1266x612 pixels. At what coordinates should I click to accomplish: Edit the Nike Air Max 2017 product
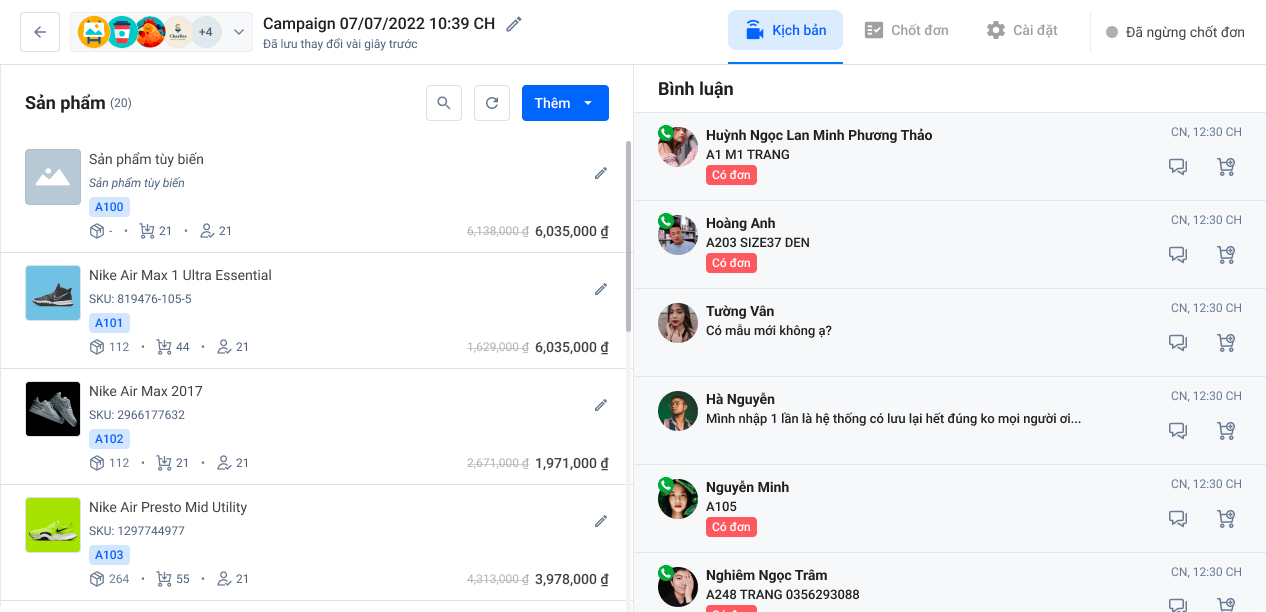click(601, 405)
